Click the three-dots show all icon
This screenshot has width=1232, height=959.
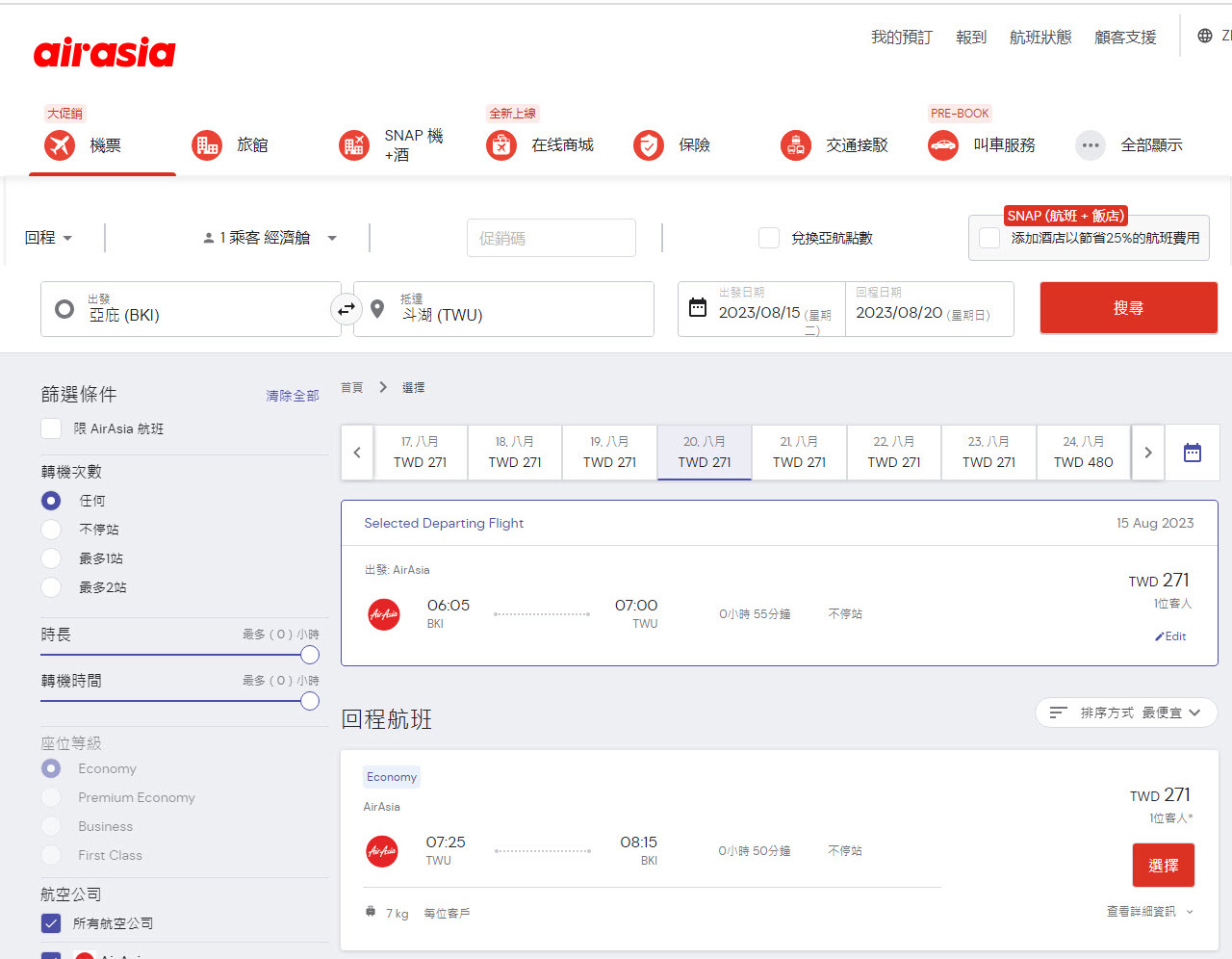coord(1091,145)
